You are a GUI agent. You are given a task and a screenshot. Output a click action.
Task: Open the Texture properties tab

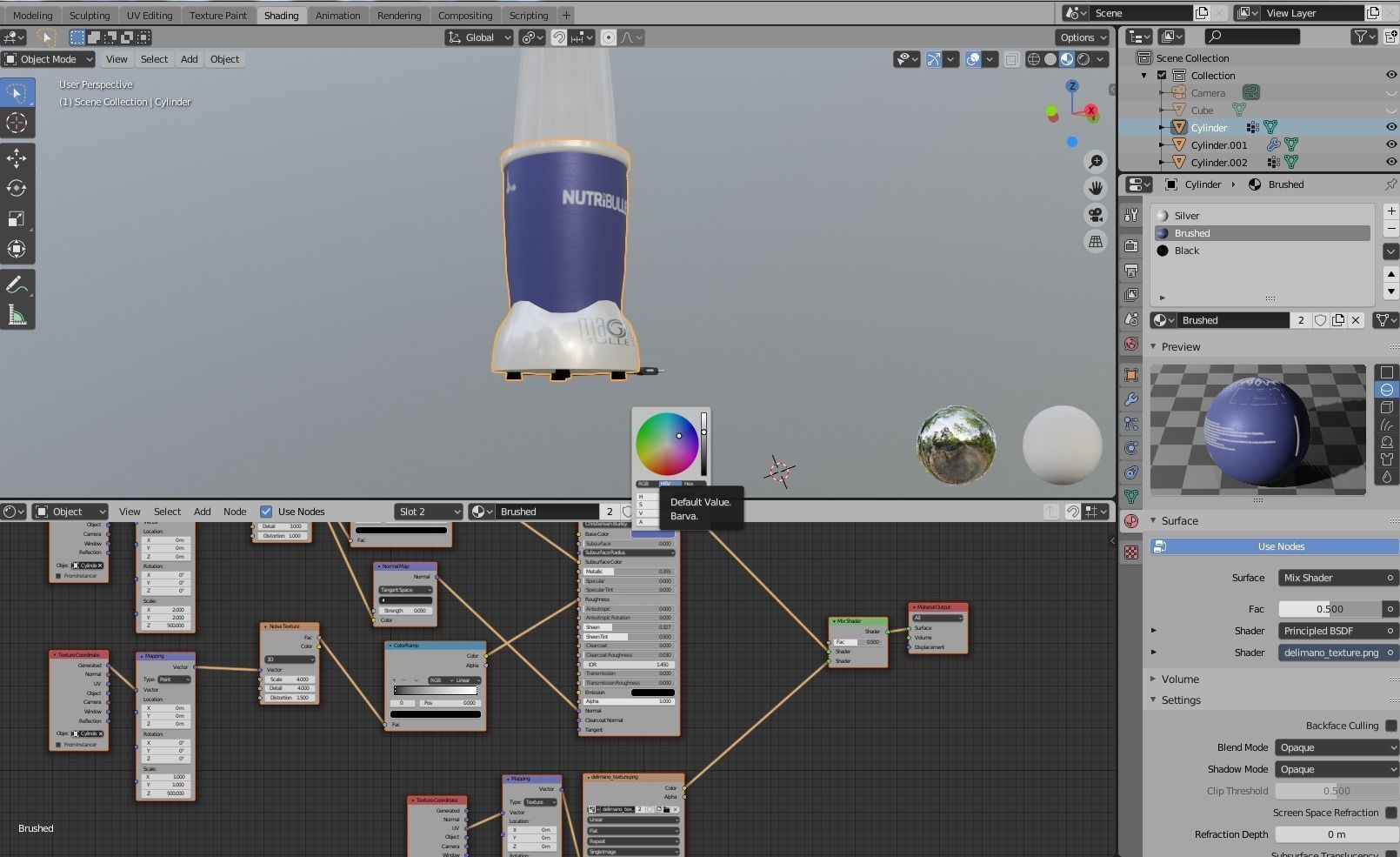point(1130,552)
